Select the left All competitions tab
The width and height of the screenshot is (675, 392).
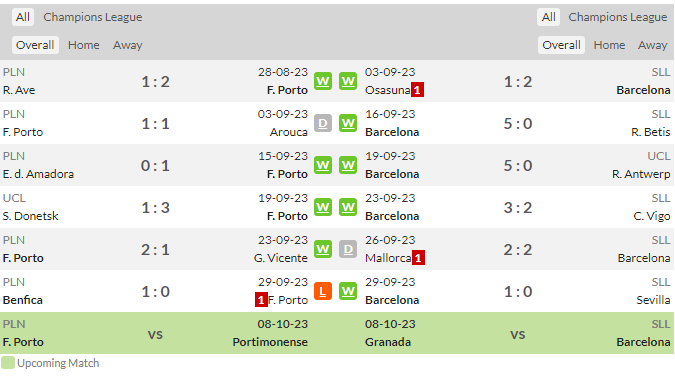point(23,17)
